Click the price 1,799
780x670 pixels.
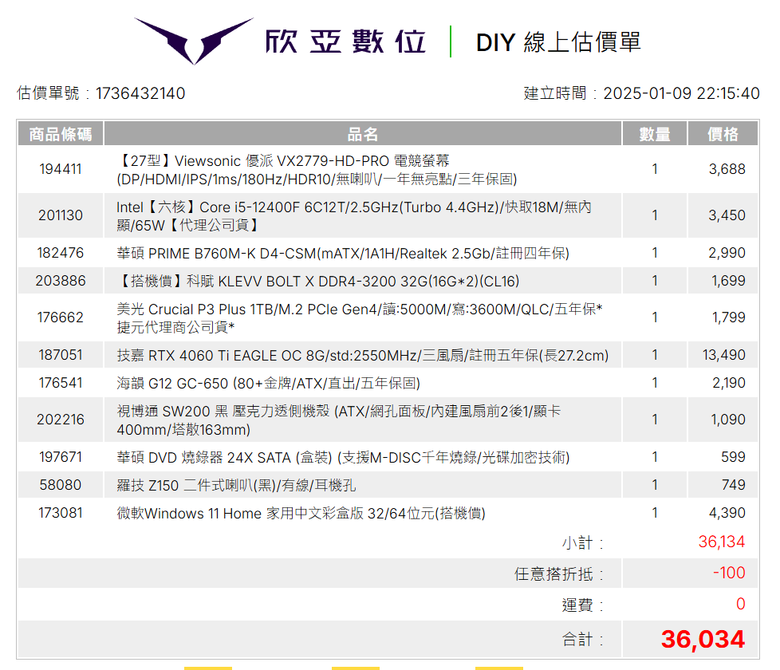point(728,317)
